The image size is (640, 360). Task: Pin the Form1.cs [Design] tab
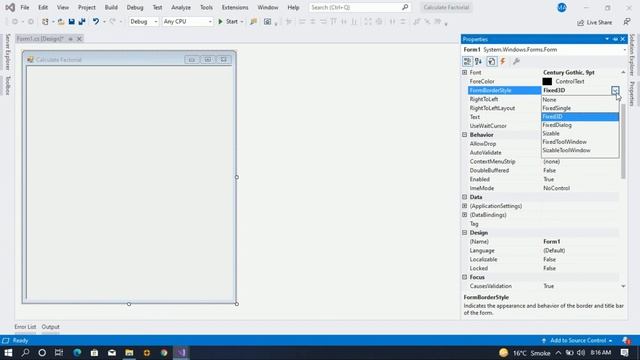(71, 39)
